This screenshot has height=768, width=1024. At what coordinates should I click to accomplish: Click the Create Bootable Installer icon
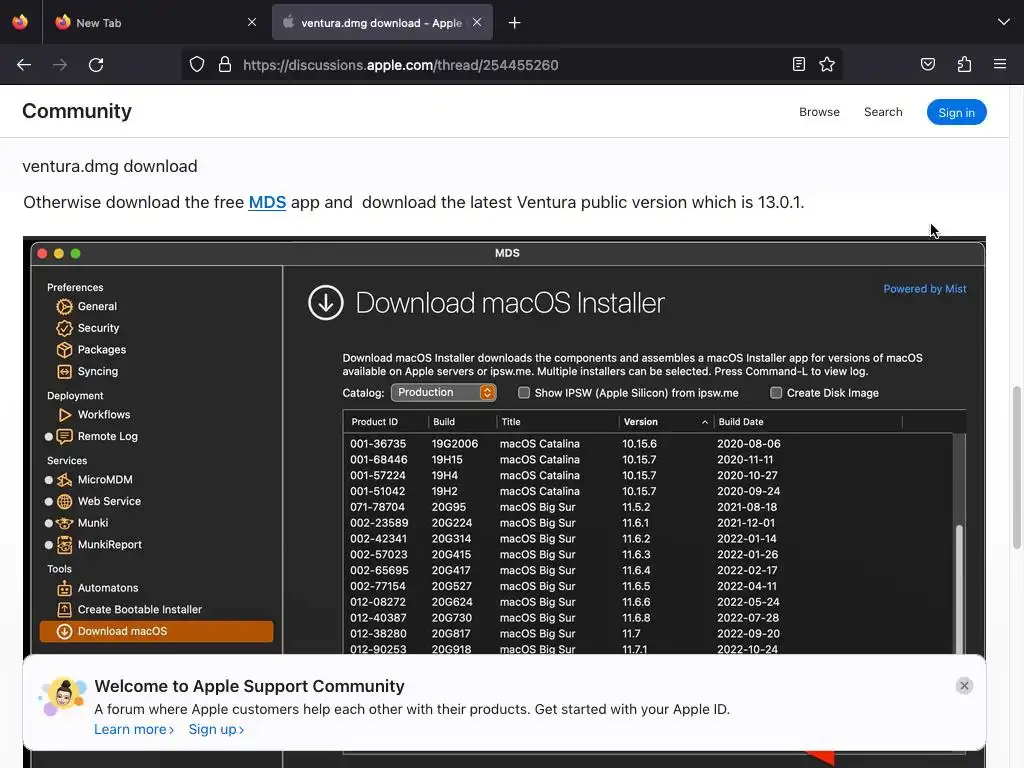pos(64,610)
